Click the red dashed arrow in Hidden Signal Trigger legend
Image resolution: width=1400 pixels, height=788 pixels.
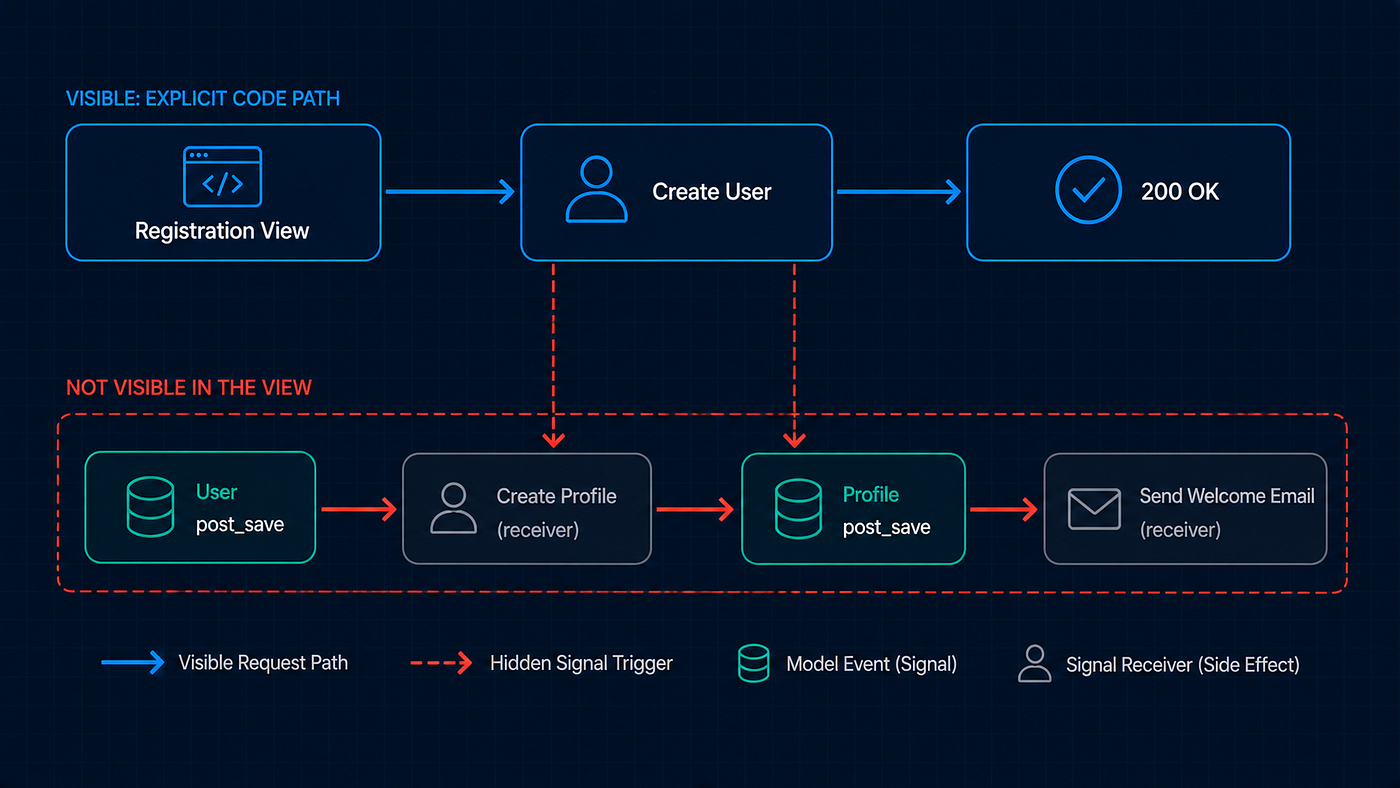441,662
